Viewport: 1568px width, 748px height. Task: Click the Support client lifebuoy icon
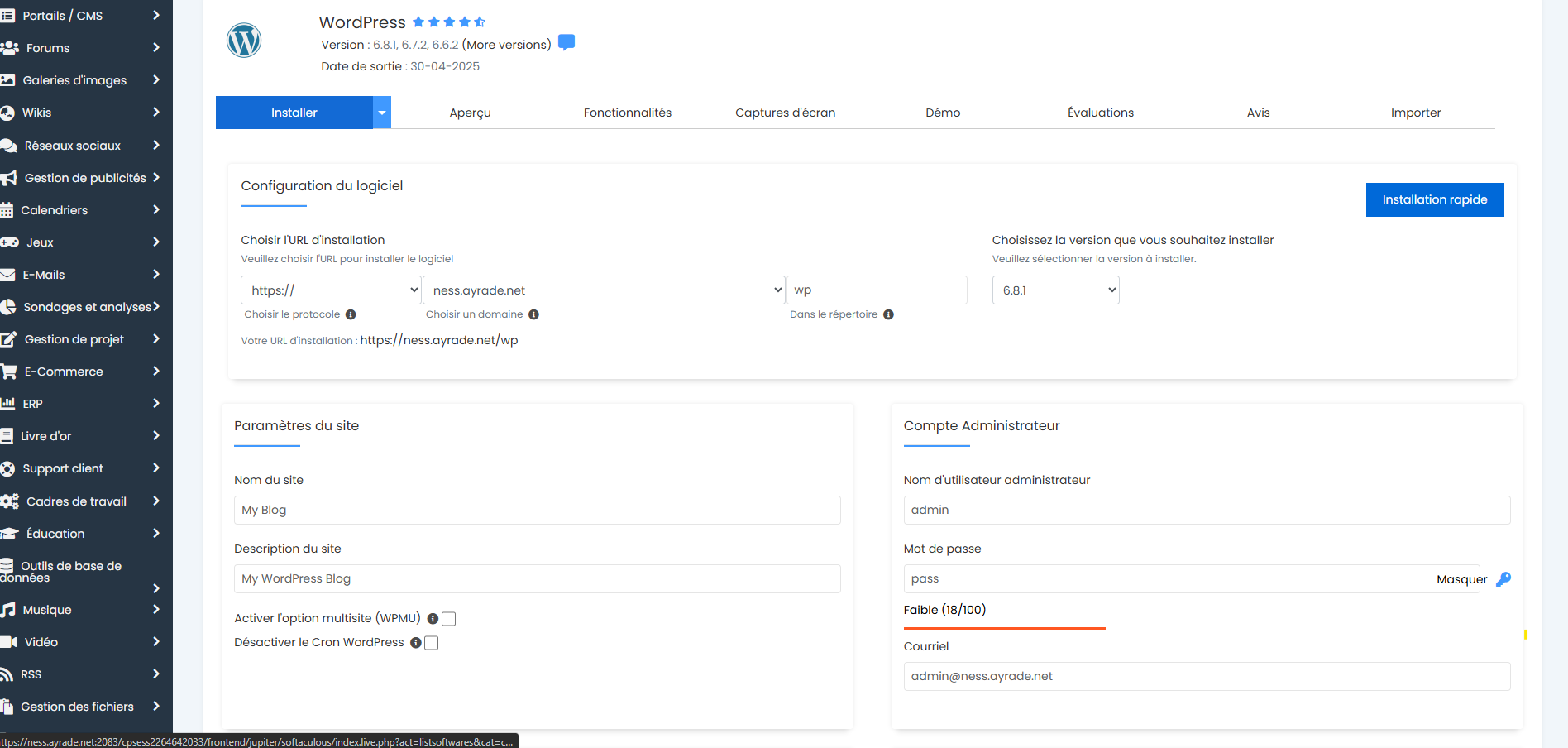coord(7,469)
